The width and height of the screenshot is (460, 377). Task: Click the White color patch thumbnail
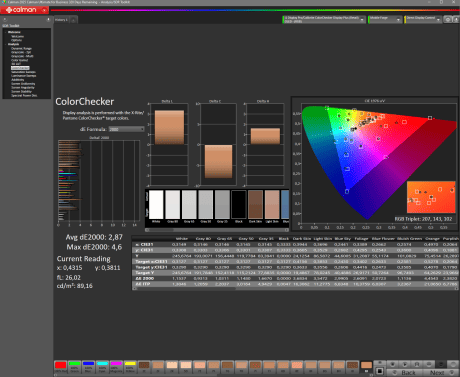click(x=156, y=204)
